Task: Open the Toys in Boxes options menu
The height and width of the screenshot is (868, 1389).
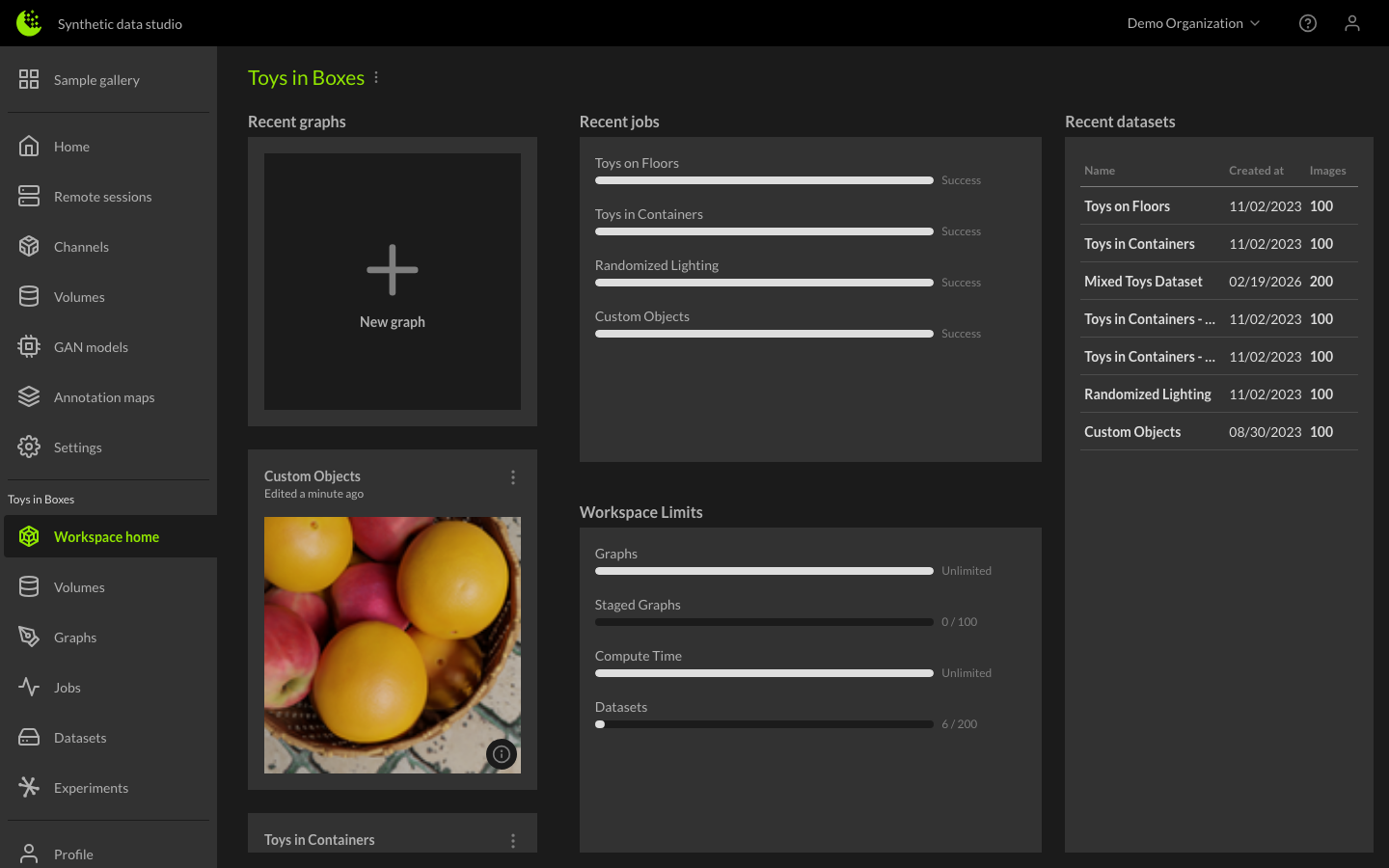Action: point(376,78)
